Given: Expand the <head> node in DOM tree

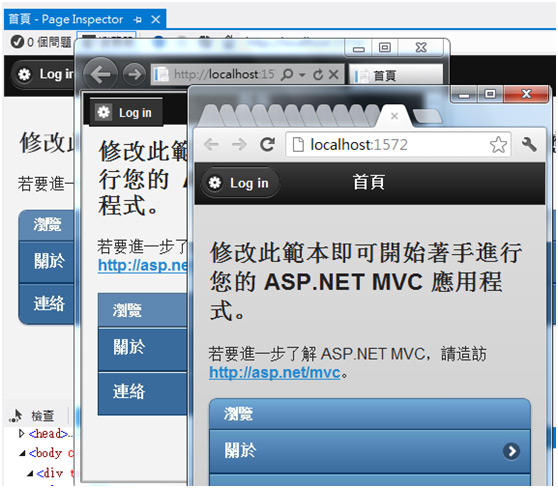Looking at the screenshot, I should coord(22,433).
